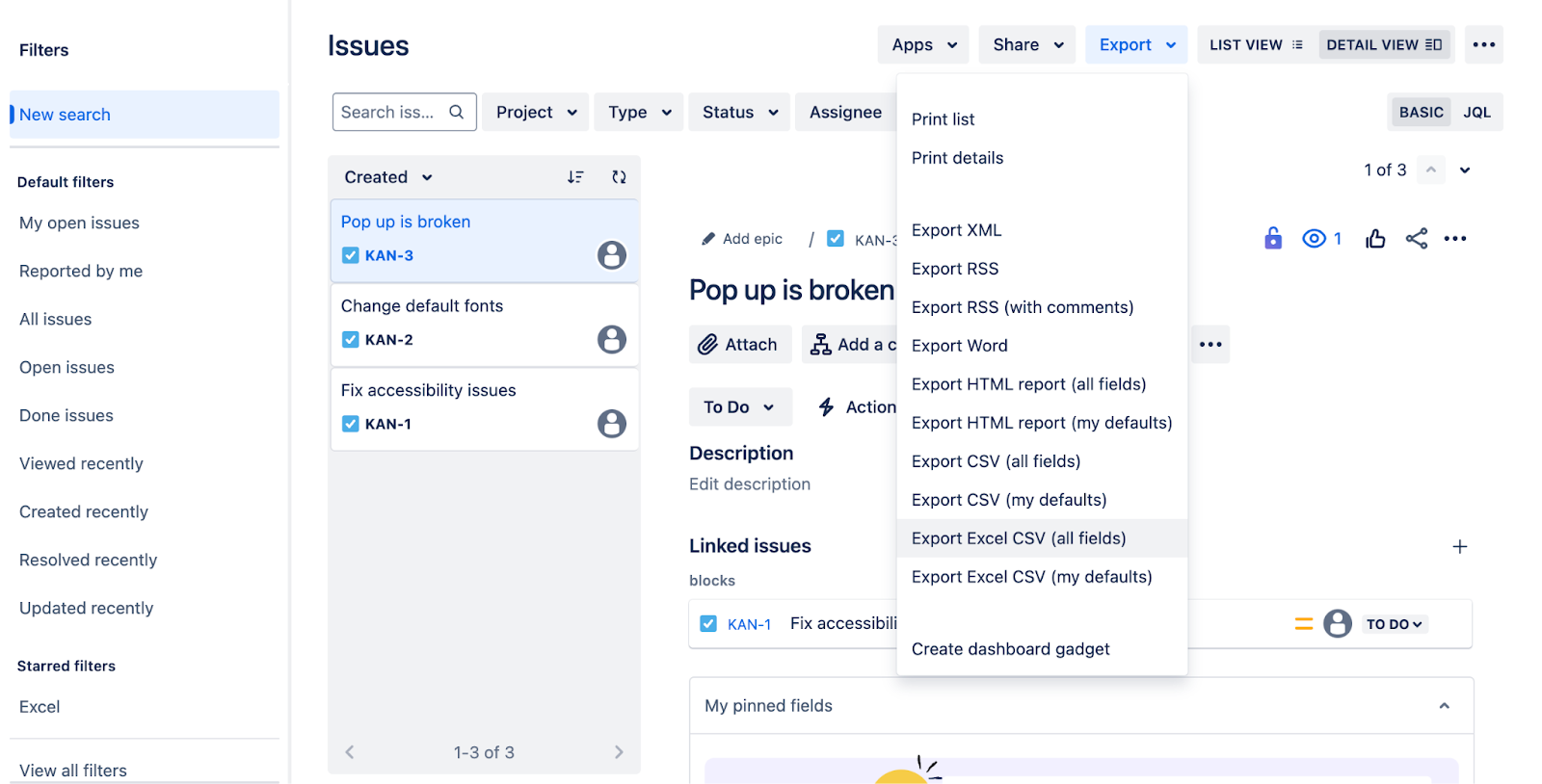Click the next issue down arrow

tap(1465, 170)
